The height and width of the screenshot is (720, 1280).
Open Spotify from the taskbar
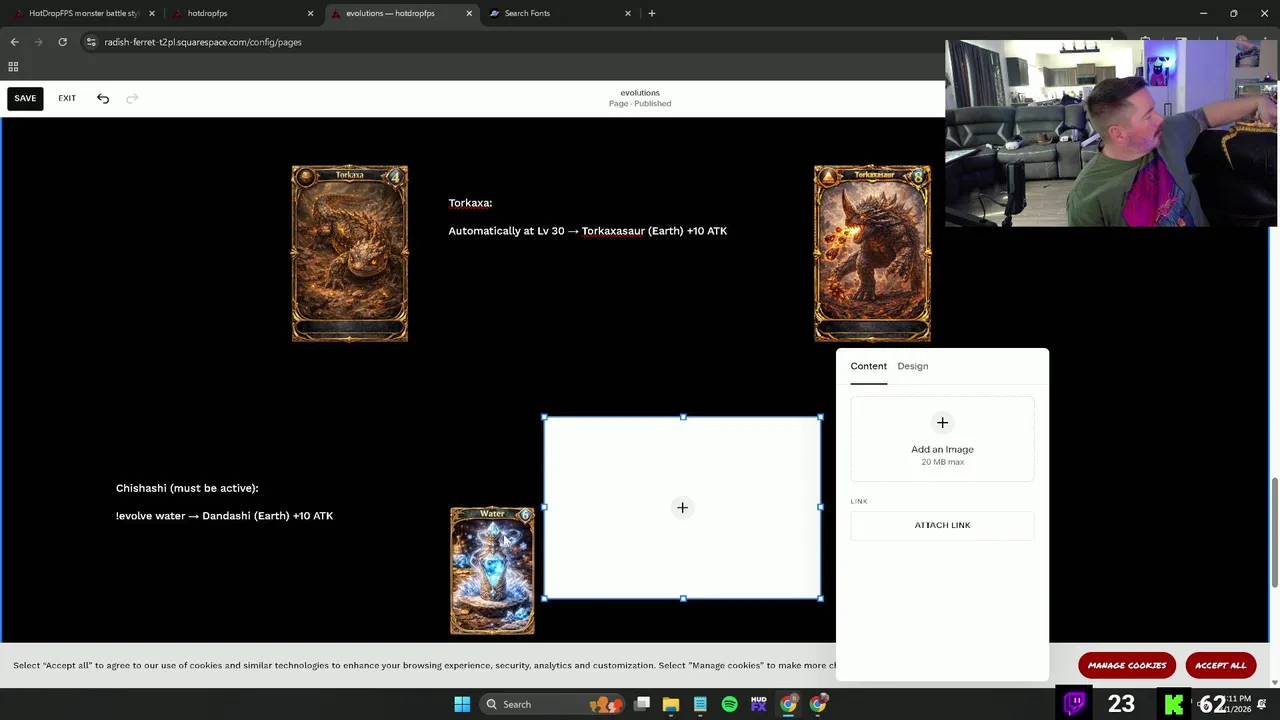pyautogui.click(x=730, y=704)
